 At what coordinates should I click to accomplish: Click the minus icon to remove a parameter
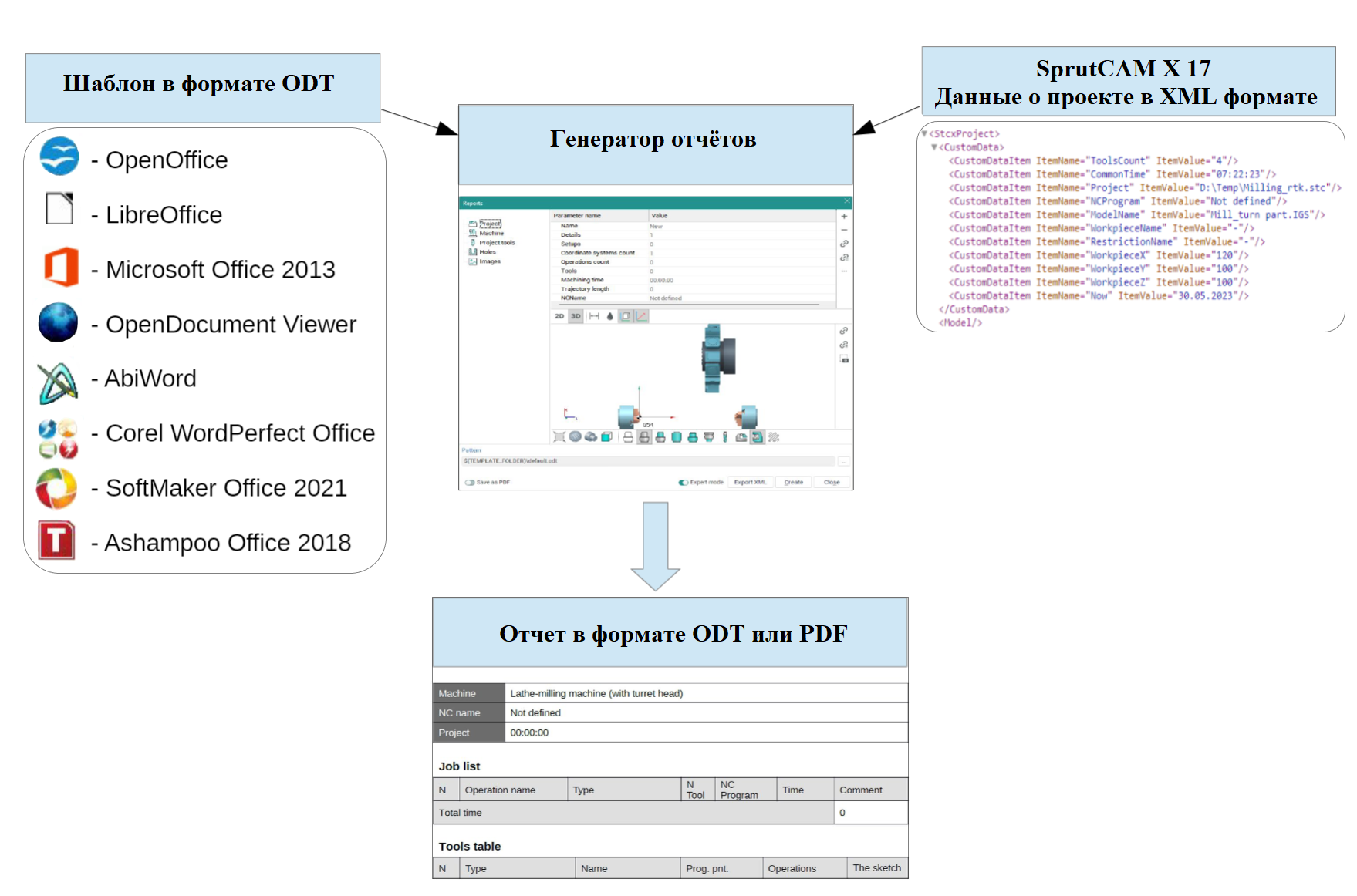(x=844, y=230)
